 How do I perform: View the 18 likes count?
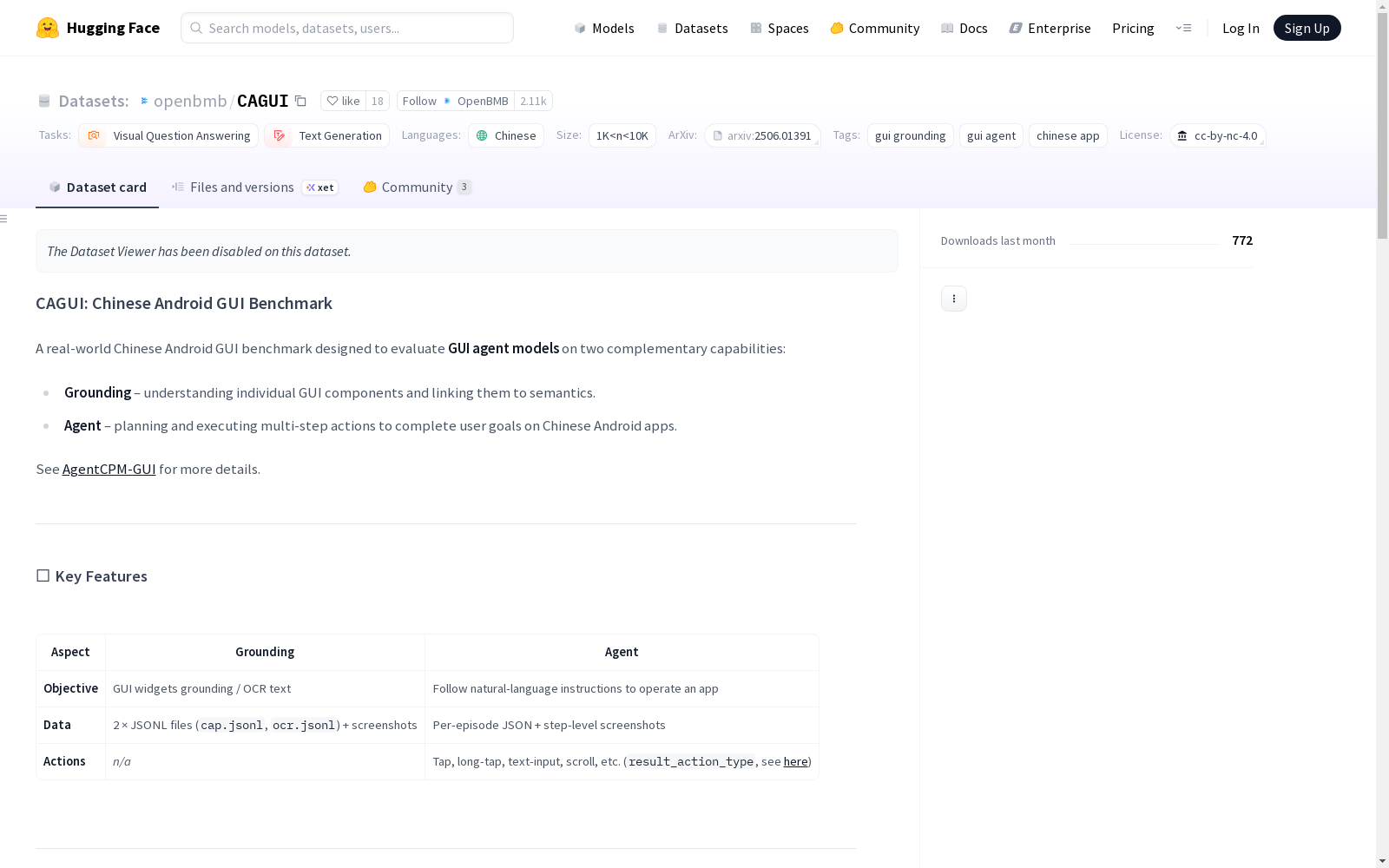[x=378, y=101]
